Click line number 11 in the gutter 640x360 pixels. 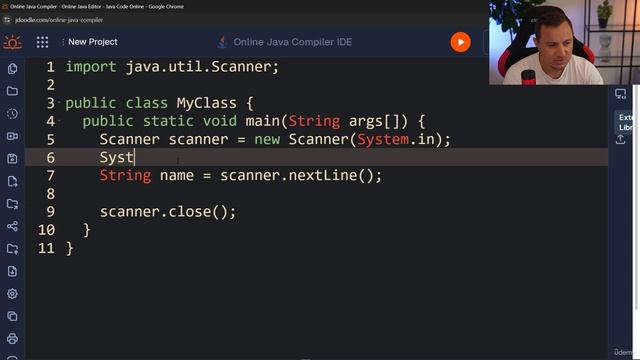tap(46, 248)
